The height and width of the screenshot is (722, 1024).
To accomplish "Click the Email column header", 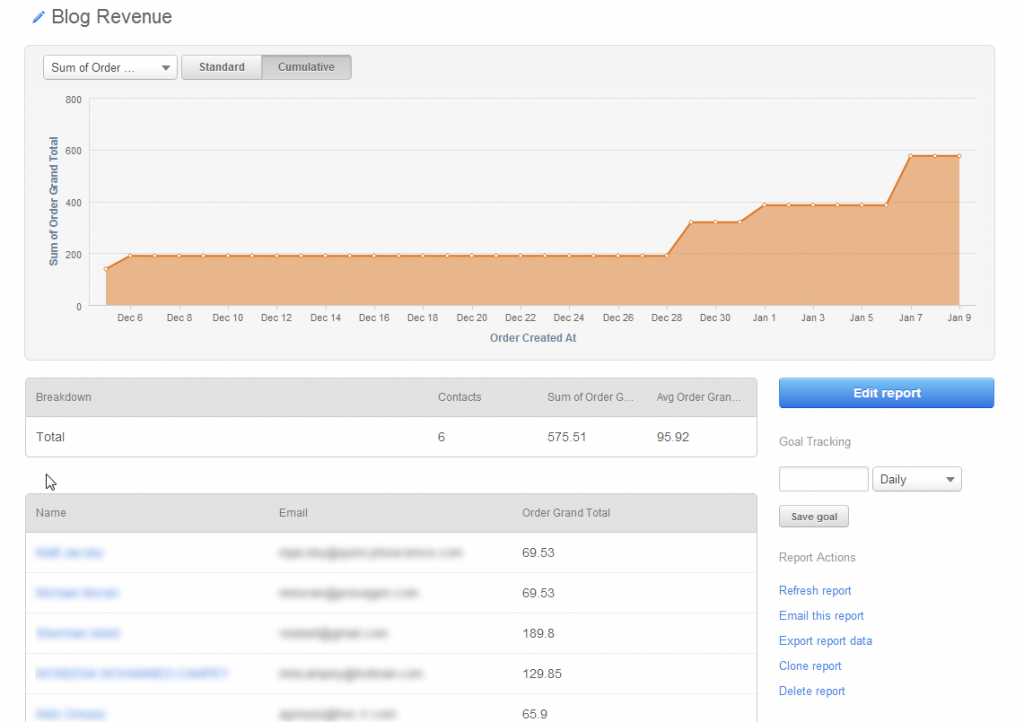I will click(293, 513).
